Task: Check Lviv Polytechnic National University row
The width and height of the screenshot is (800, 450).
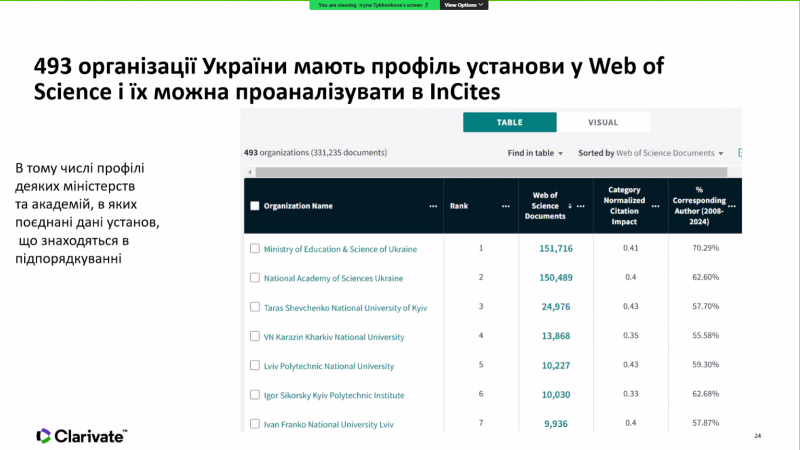Action: [255, 365]
